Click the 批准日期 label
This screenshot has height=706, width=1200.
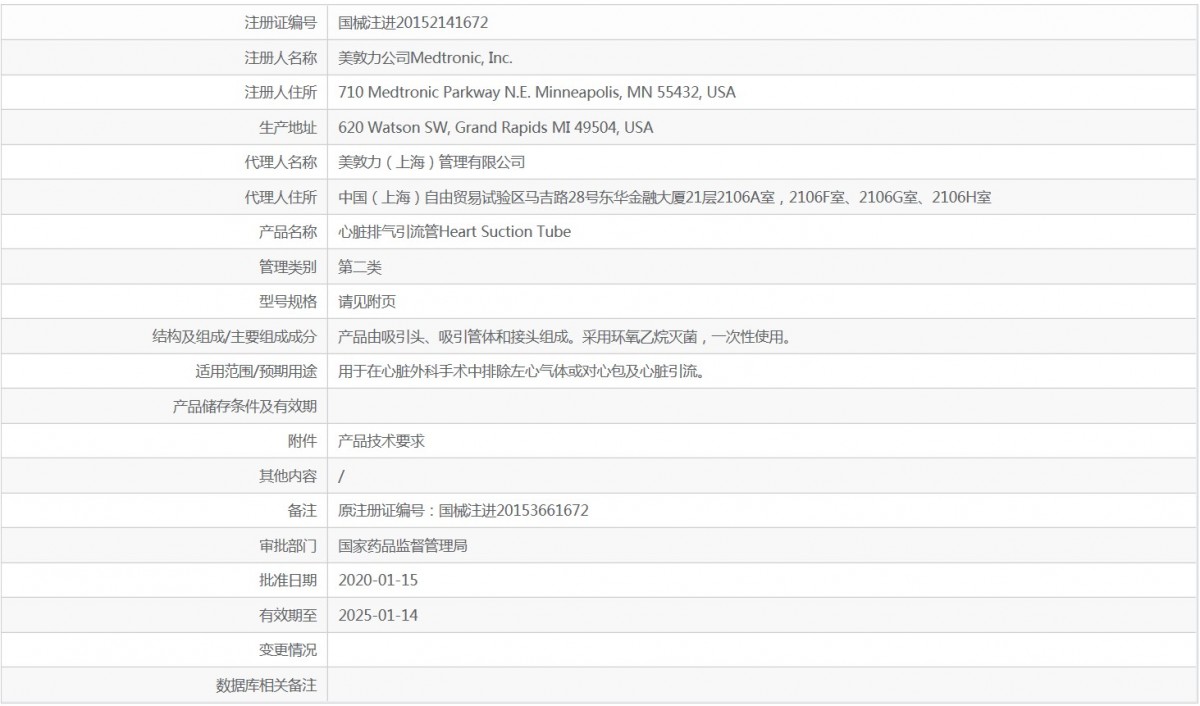[288, 580]
